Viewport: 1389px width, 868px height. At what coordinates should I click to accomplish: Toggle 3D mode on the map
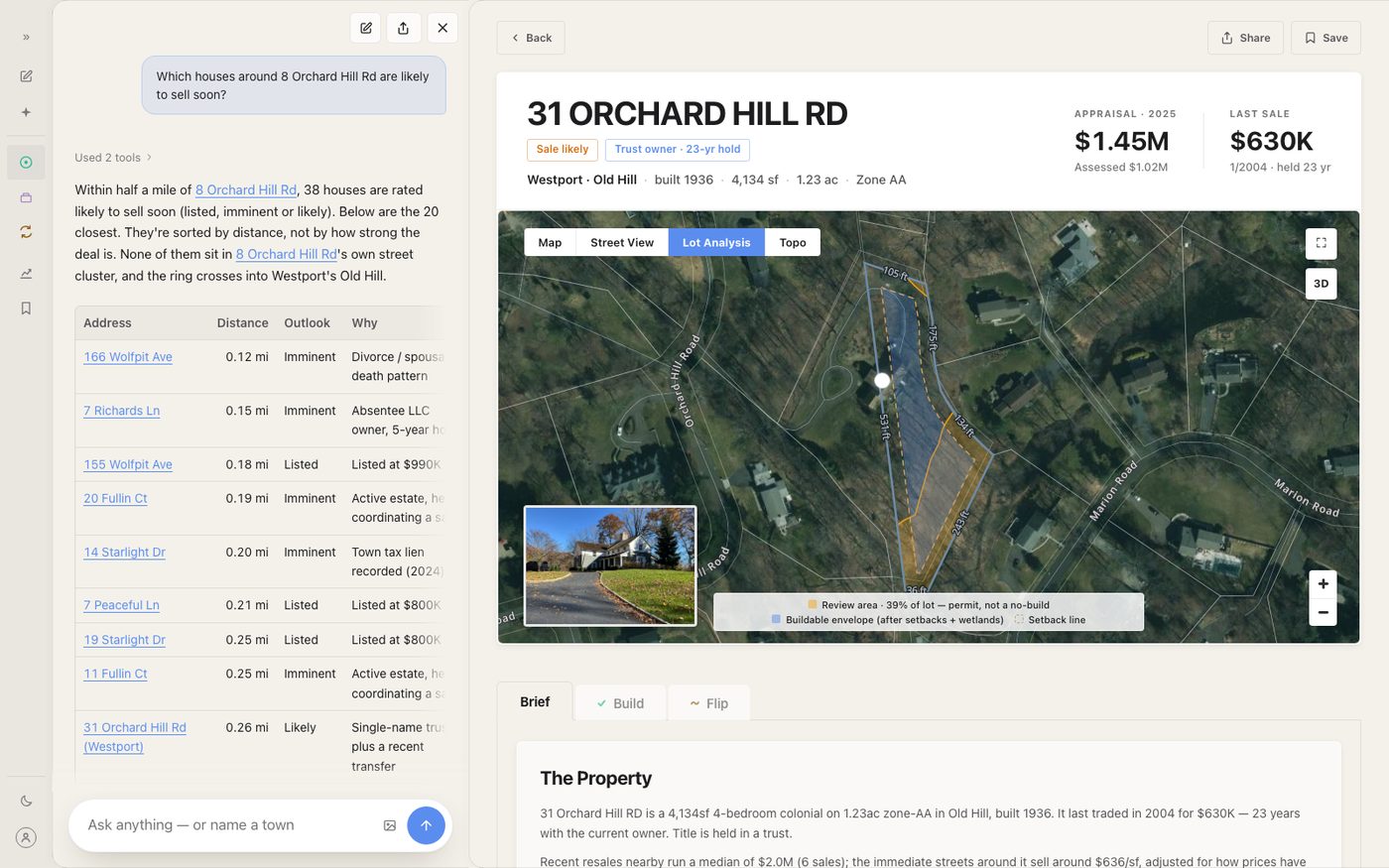tap(1321, 284)
